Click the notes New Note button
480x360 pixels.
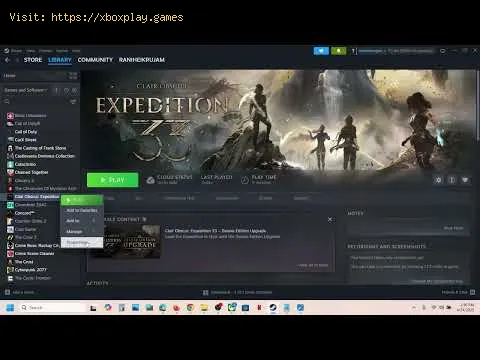[453, 228]
